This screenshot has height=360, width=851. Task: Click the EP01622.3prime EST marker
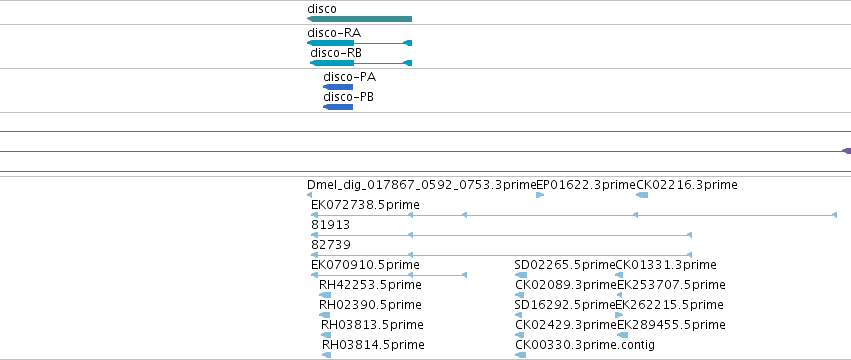click(x=540, y=195)
